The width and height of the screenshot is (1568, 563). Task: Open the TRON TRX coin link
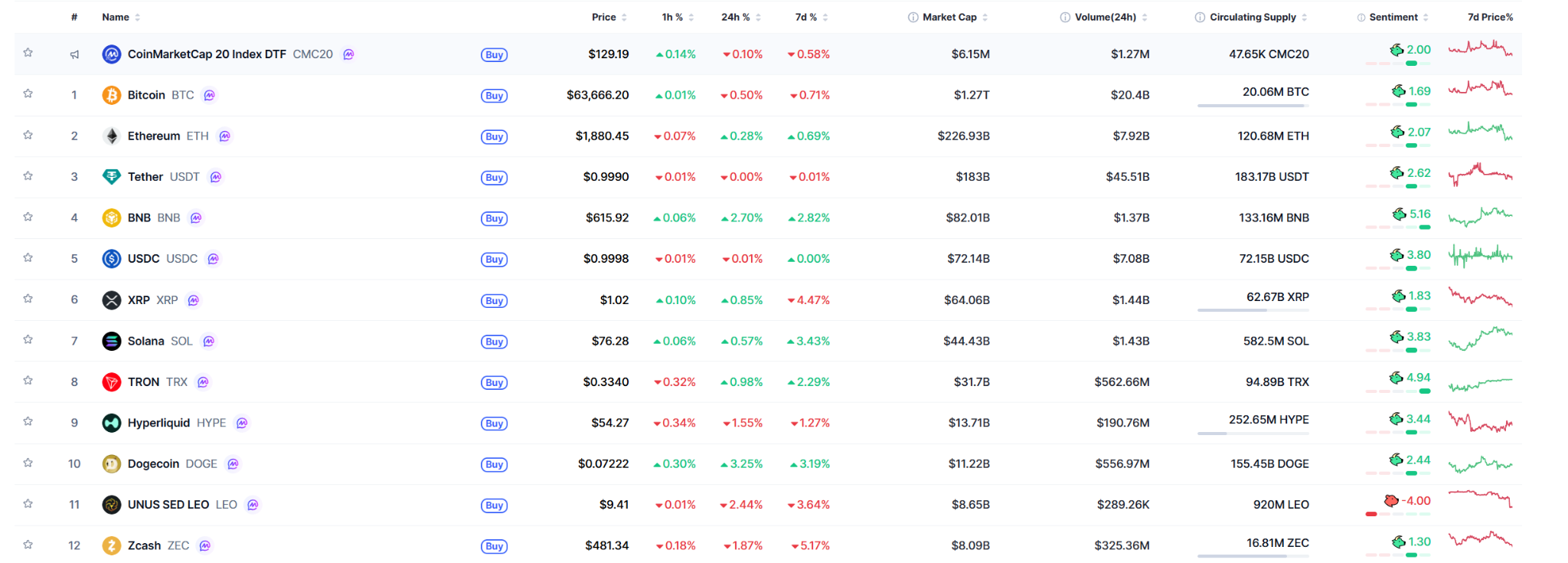point(158,382)
